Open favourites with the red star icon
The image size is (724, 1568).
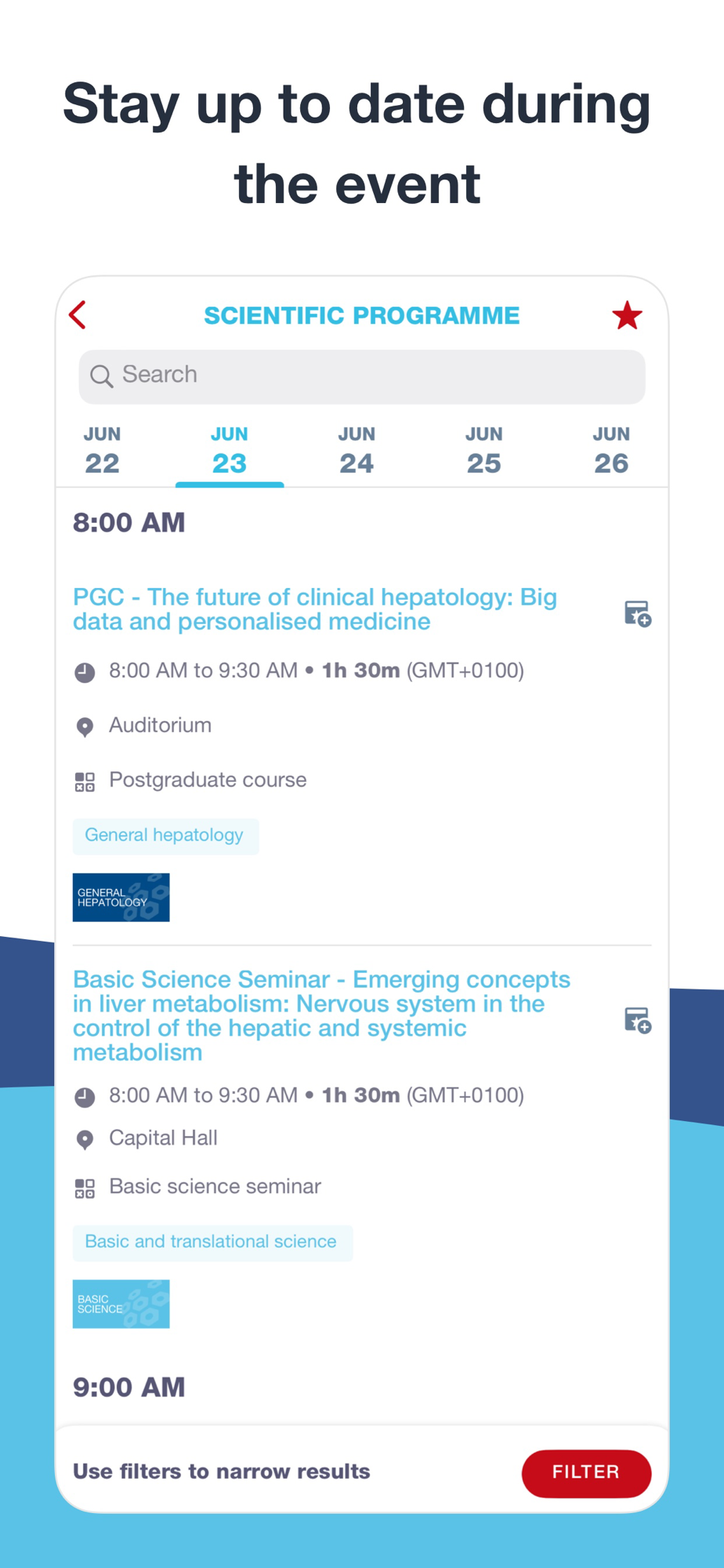(627, 315)
